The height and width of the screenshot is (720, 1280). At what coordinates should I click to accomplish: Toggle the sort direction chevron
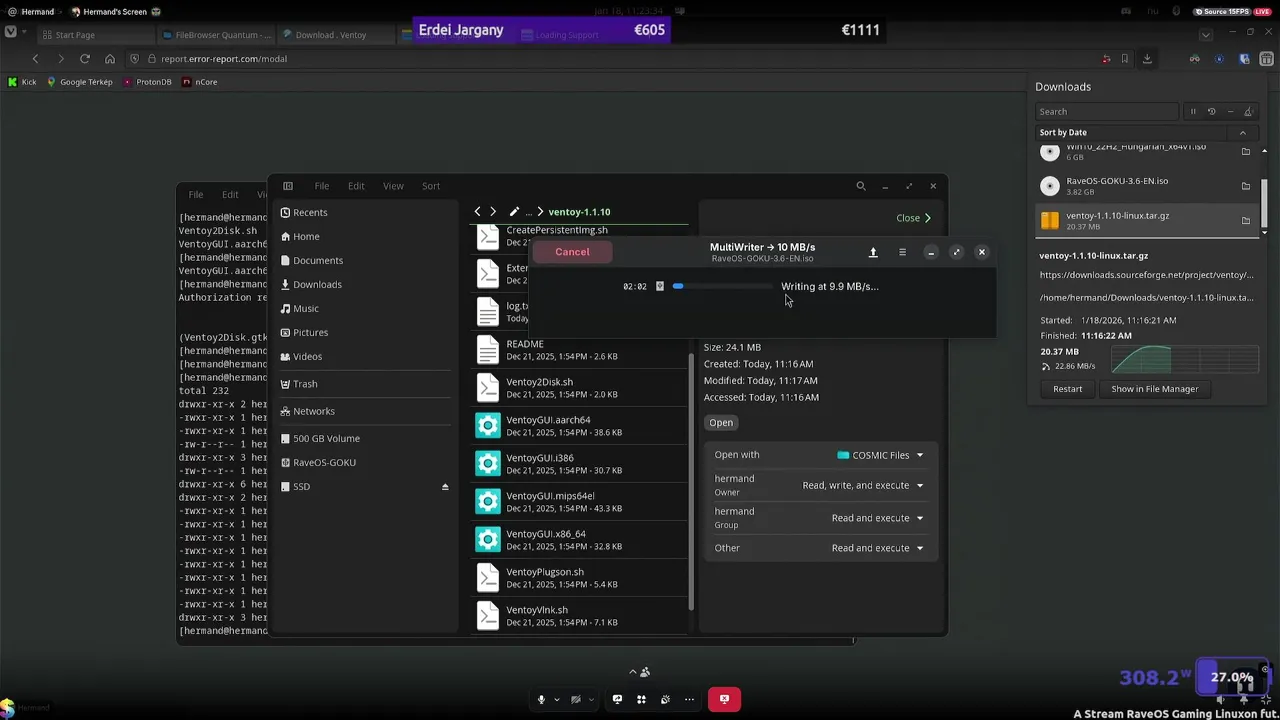pyautogui.click(x=1243, y=133)
